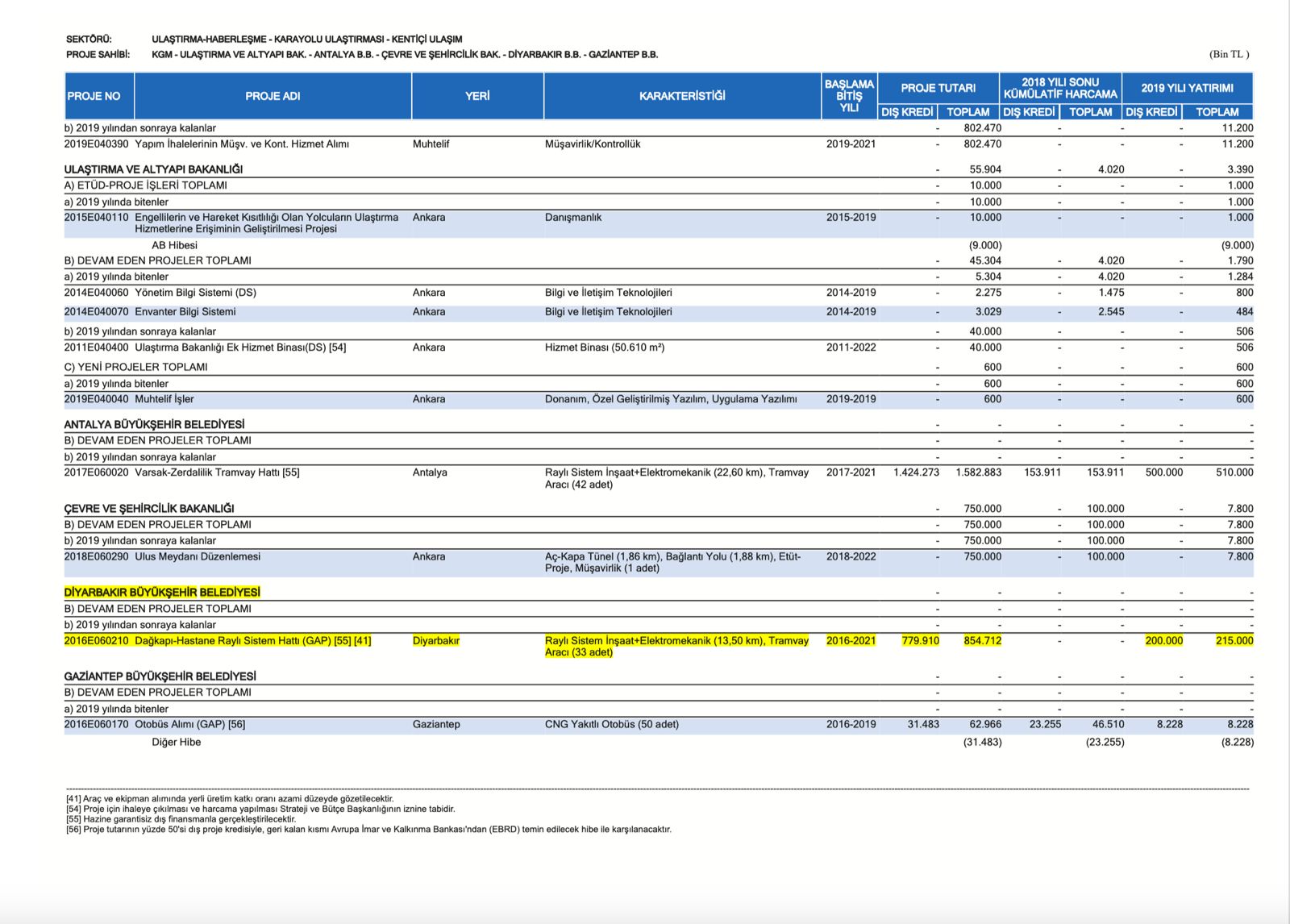Click the PROJE TUTARI header cell
The width and height of the screenshot is (1290, 924).
coord(938,88)
